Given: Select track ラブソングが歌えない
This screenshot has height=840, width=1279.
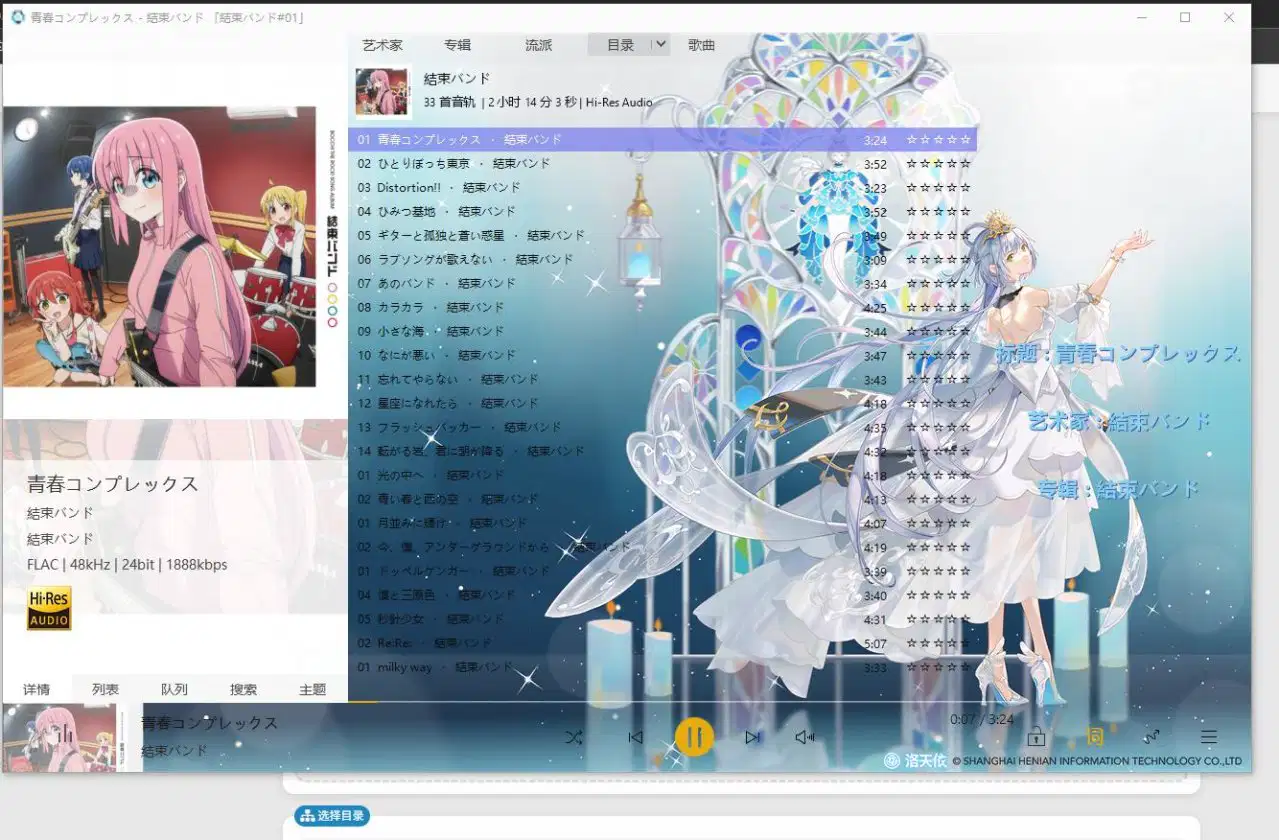Looking at the screenshot, I should (662, 260).
